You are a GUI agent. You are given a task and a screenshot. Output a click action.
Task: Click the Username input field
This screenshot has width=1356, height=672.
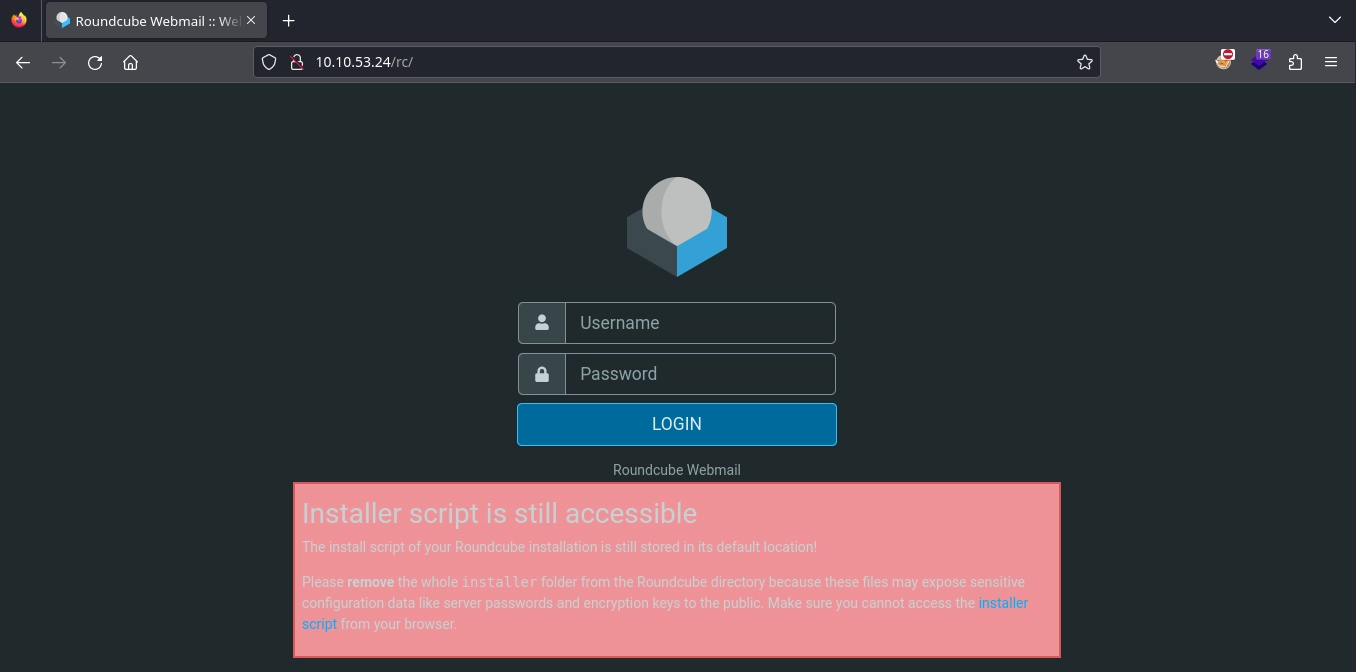pyautogui.click(x=699, y=323)
